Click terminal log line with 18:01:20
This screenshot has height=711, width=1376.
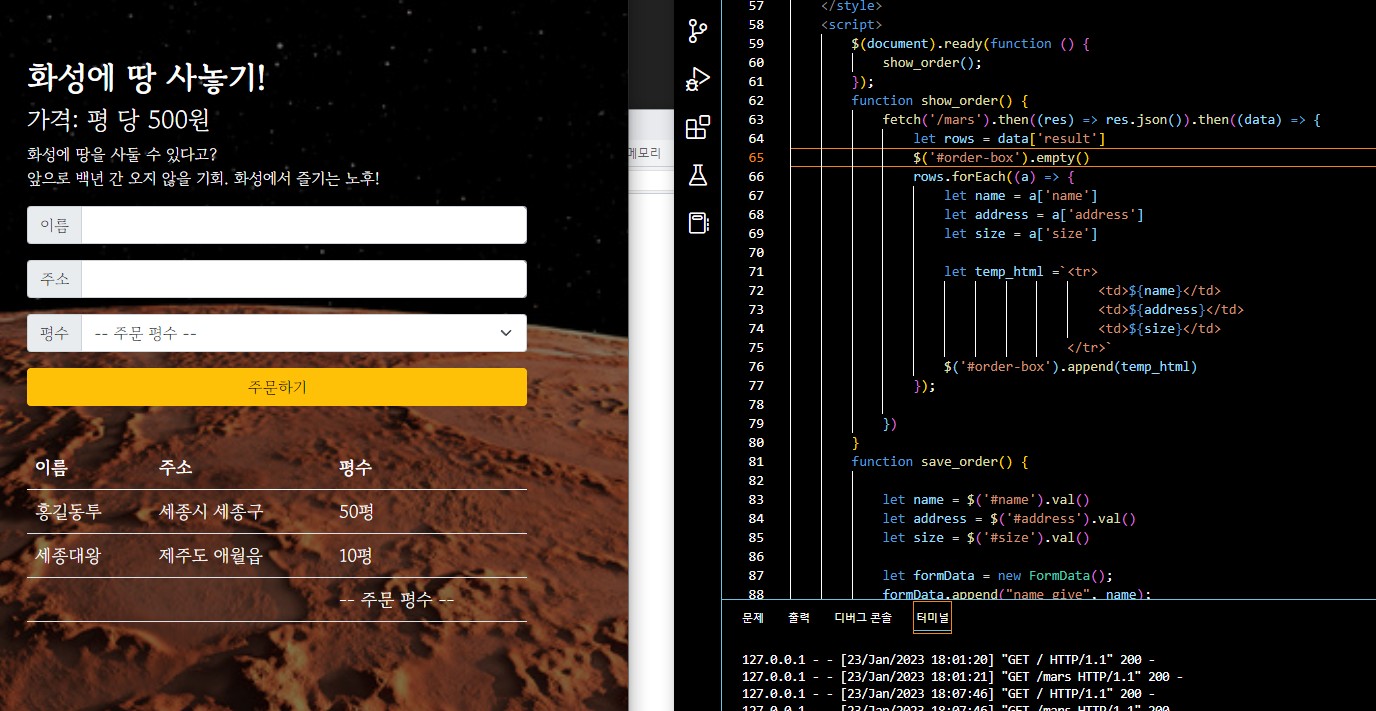point(949,660)
